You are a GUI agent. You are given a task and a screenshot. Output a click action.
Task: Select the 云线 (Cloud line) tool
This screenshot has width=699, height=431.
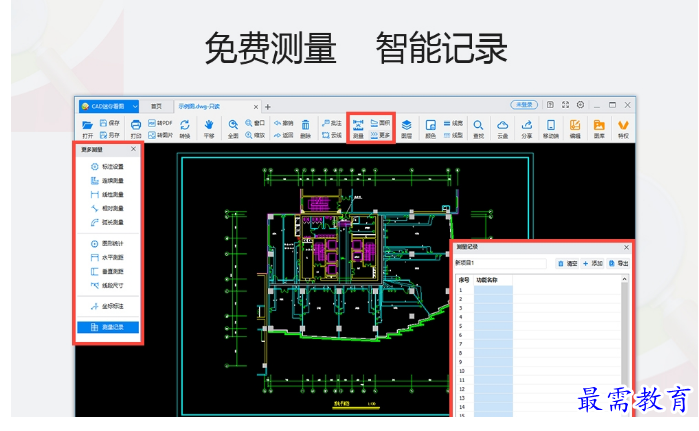click(x=332, y=135)
